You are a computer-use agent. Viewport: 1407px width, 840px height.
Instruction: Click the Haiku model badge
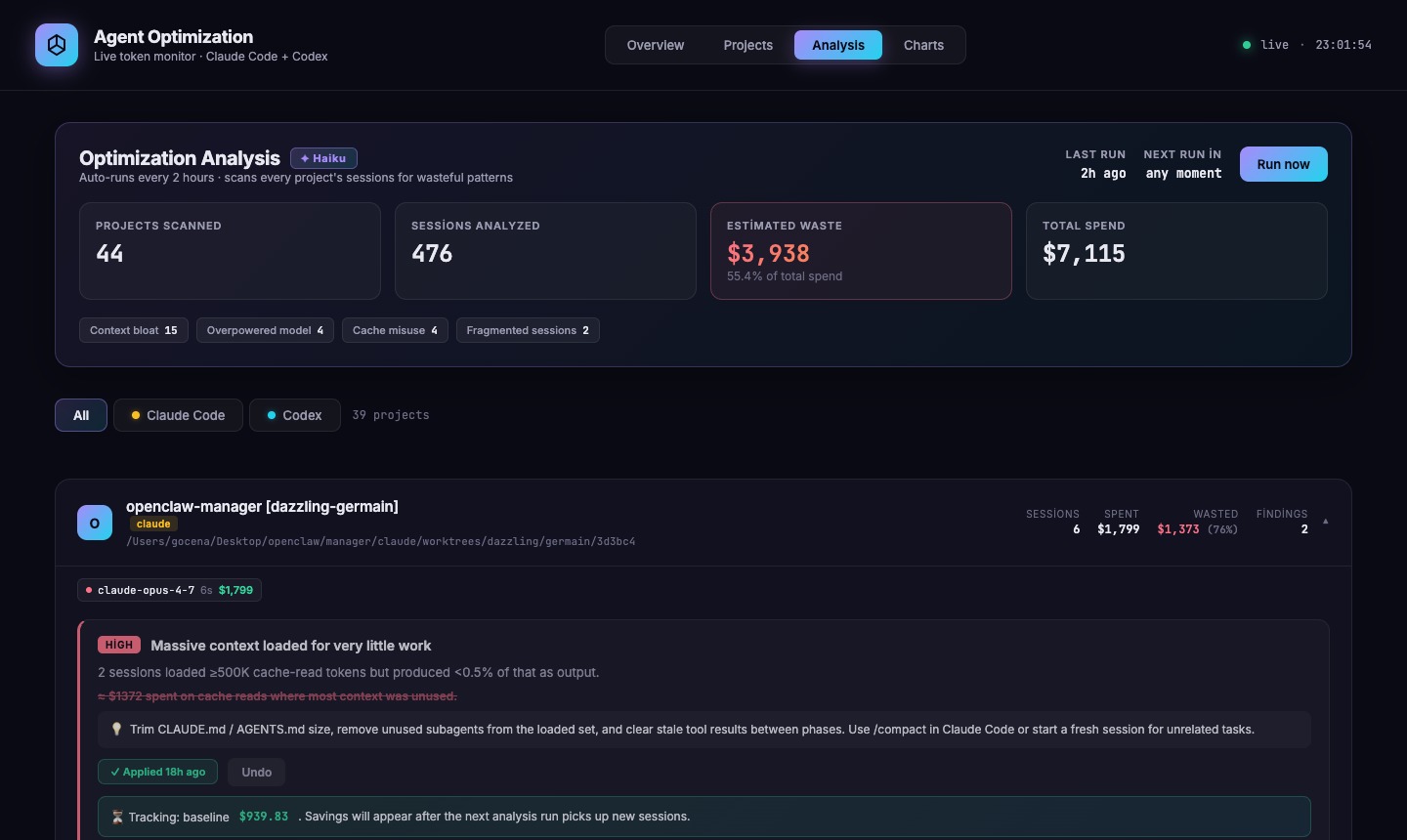point(323,158)
